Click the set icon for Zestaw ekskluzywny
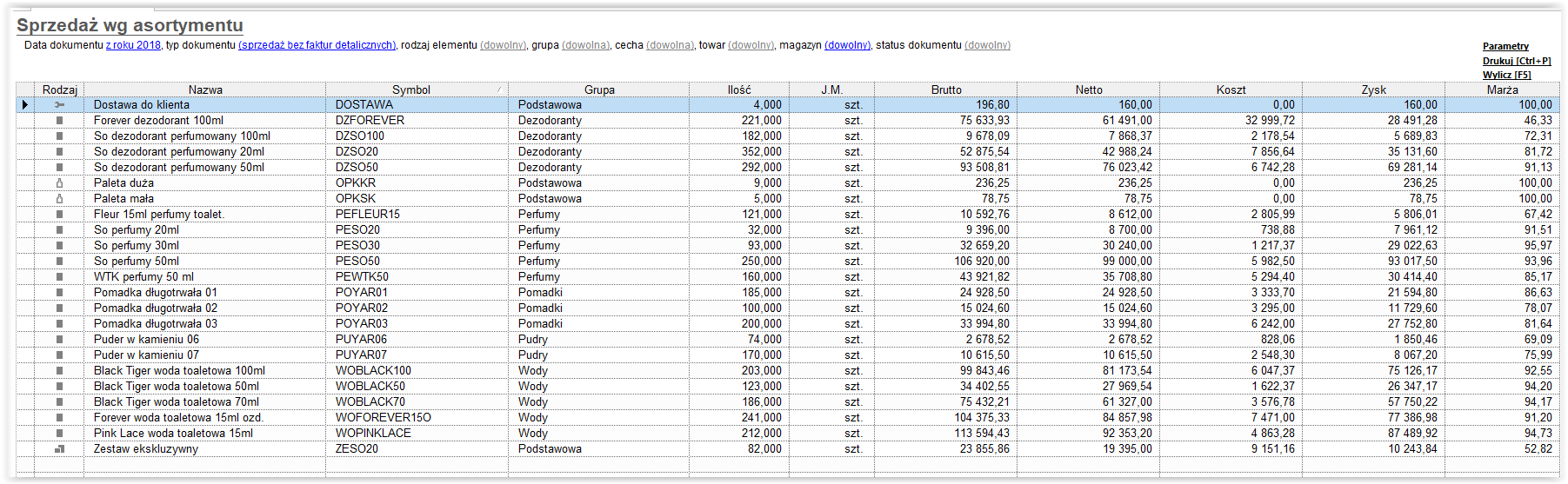 (x=59, y=449)
